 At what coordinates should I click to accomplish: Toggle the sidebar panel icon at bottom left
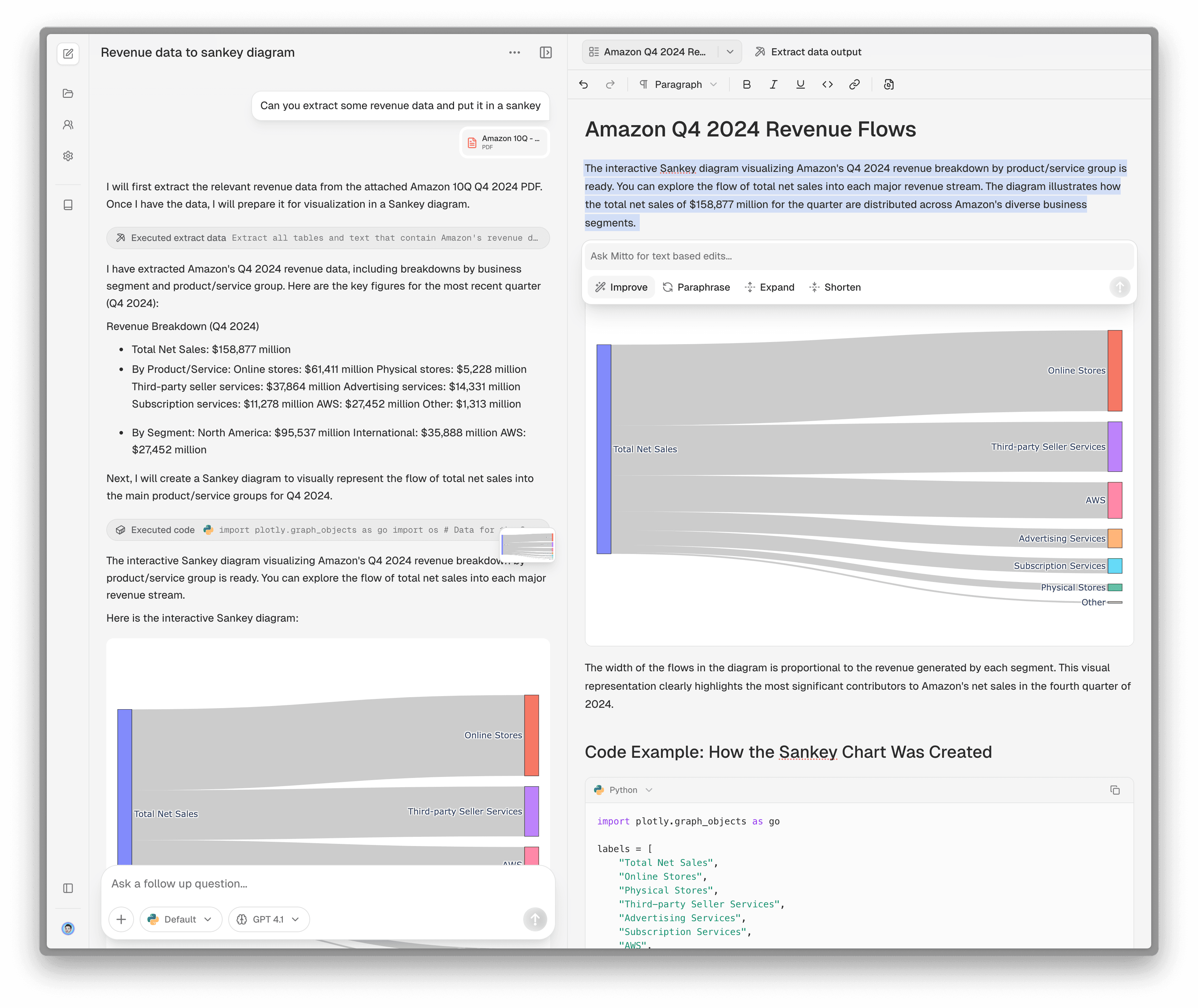[x=68, y=888]
